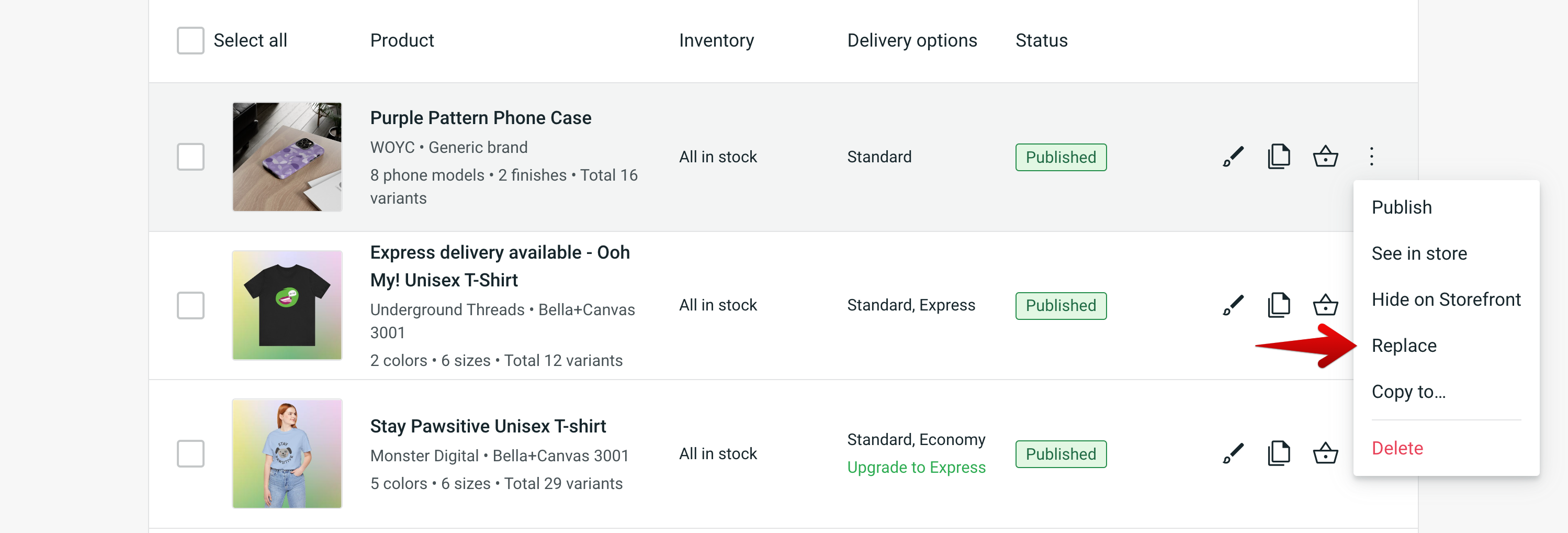Duplicate the Stay Pawsitive Unisex T-shirt
This screenshot has height=533, width=1568.
[x=1279, y=454]
